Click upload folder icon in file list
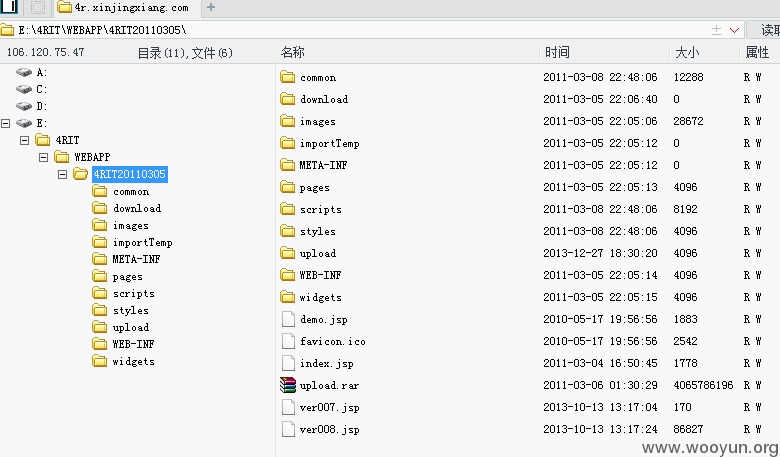The width and height of the screenshot is (780, 457). 288,253
